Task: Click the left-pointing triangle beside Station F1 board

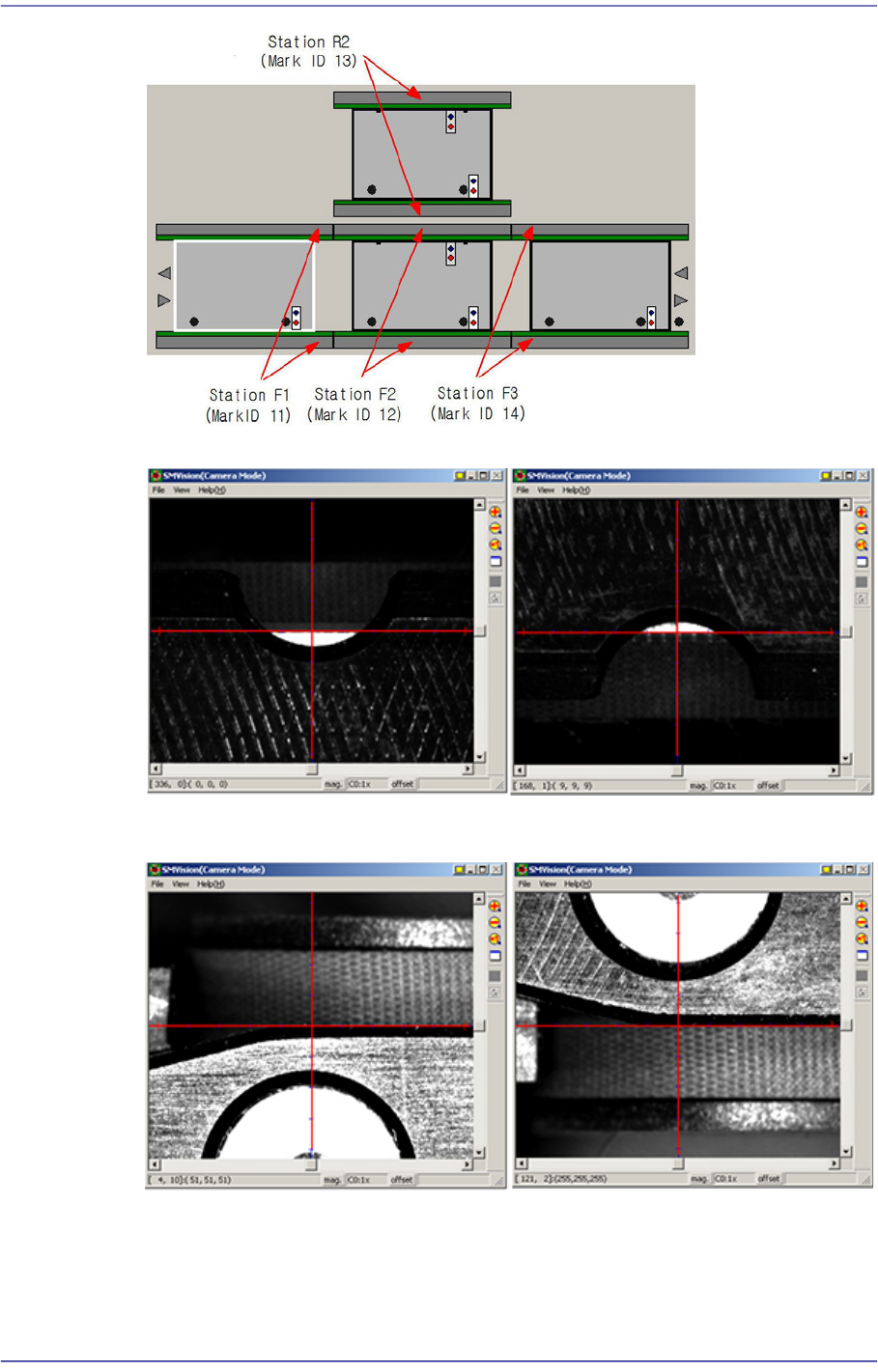Action: coord(164,273)
